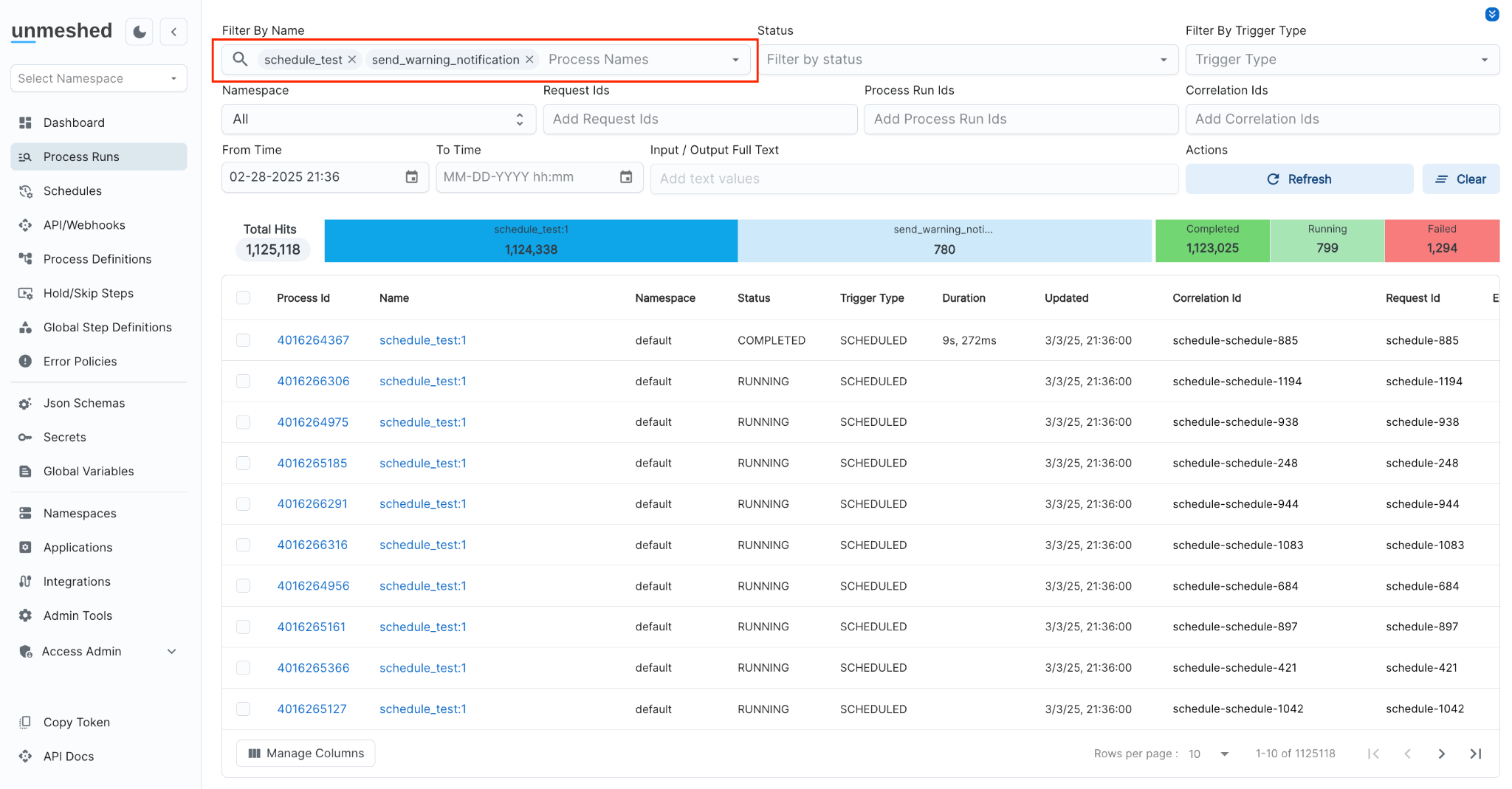This screenshot has width=1512, height=789.
Task: Collapse the Access Admin section
Action: (x=172, y=651)
